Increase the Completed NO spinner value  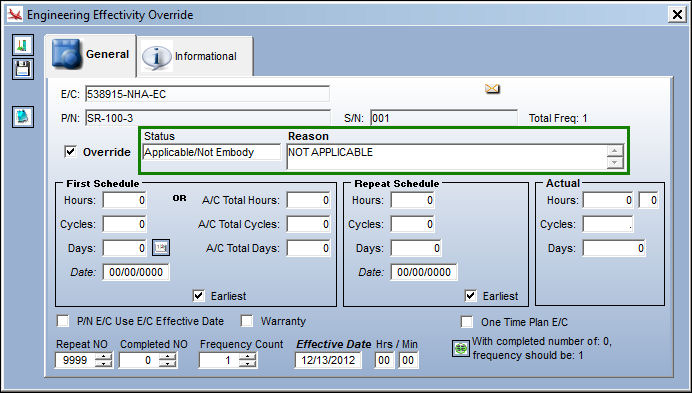[168, 356]
